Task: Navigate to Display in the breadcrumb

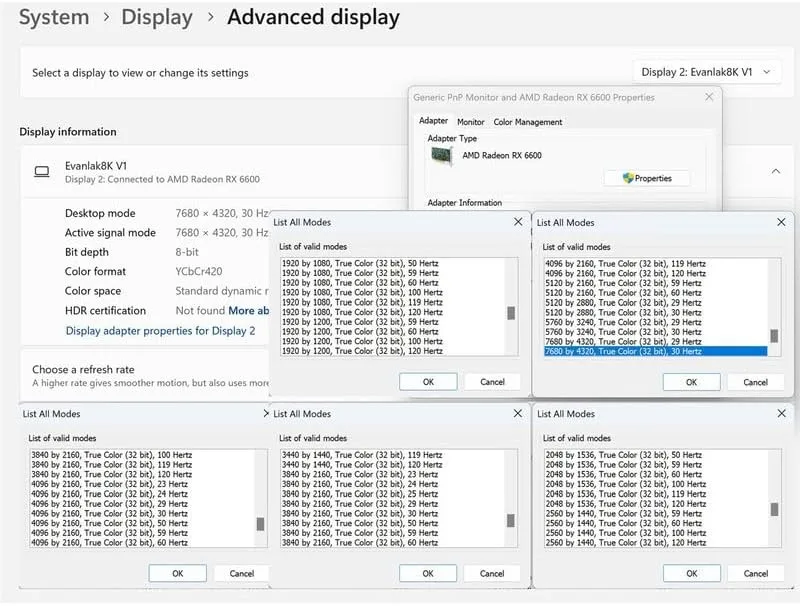Action: coord(157,17)
